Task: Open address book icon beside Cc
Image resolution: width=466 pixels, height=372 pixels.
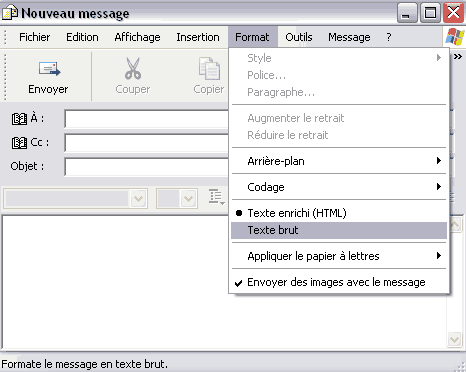Action: [19, 143]
